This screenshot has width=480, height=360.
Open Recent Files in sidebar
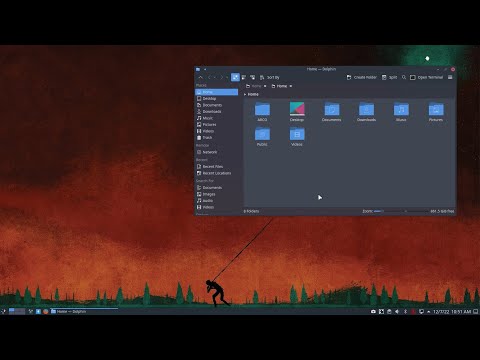coord(216,166)
